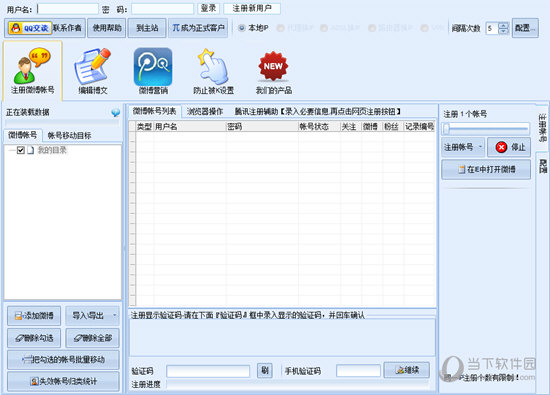Click the 类型 column header
The width and height of the screenshot is (550, 395).
point(144,127)
